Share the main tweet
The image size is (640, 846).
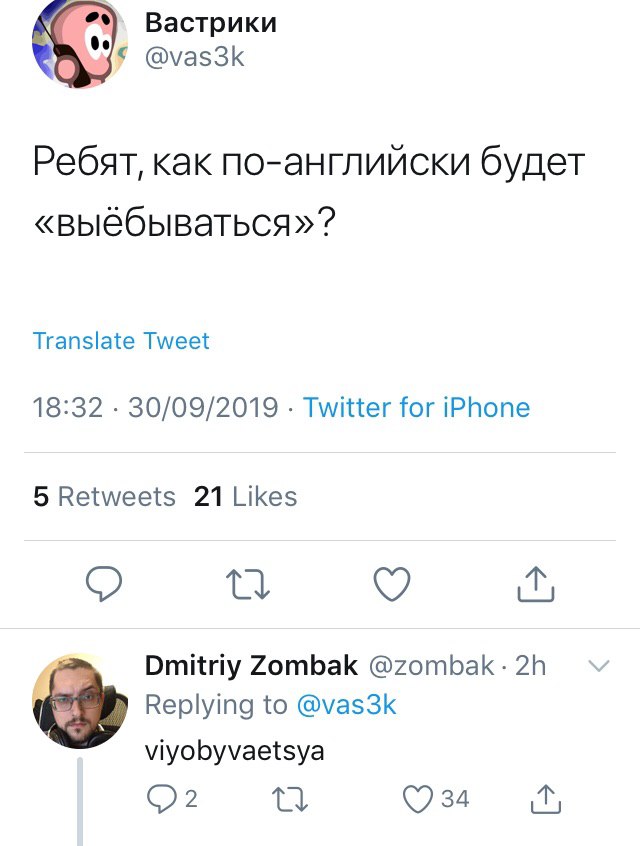pyautogui.click(x=535, y=584)
